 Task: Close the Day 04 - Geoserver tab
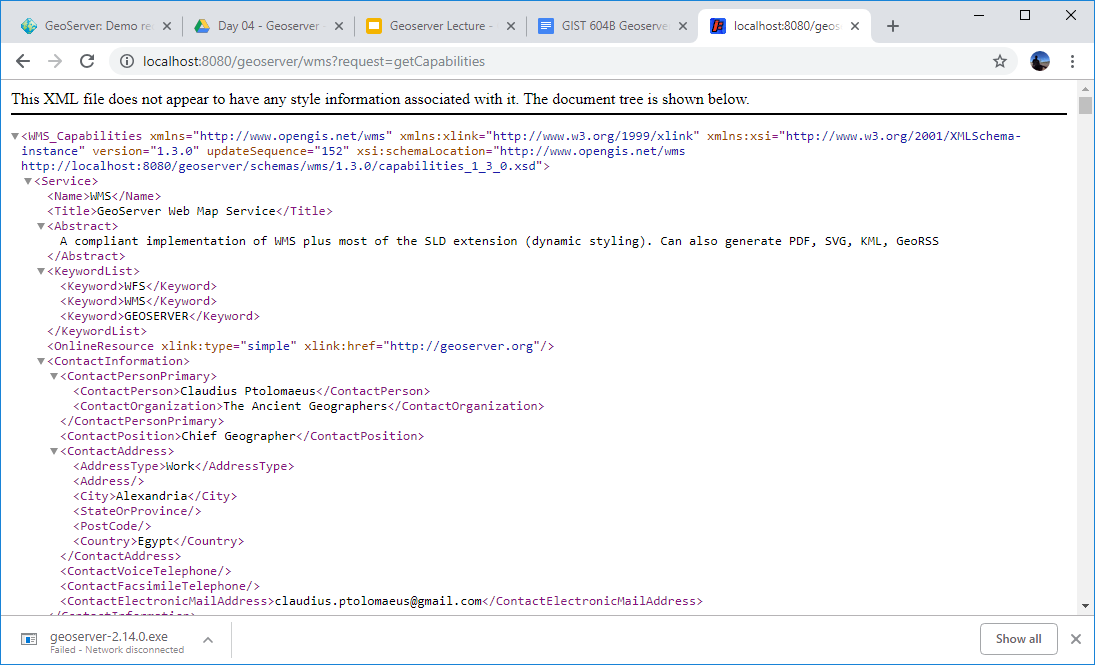pyautogui.click(x=339, y=27)
